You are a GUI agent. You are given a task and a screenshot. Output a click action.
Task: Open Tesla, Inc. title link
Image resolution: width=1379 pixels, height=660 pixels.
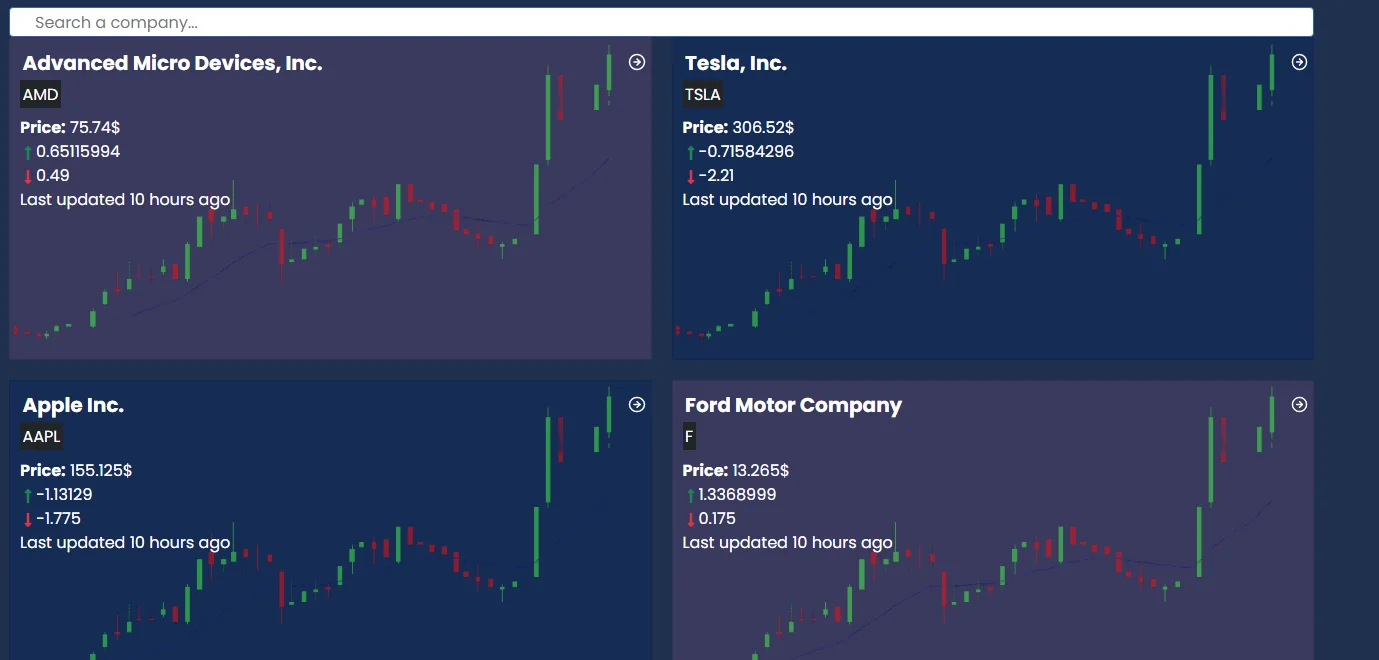[x=736, y=63]
